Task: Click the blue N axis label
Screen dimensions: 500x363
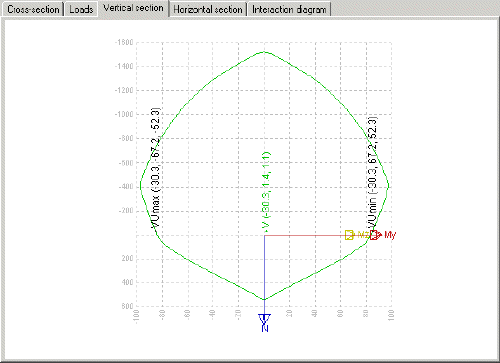Action: [265, 328]
